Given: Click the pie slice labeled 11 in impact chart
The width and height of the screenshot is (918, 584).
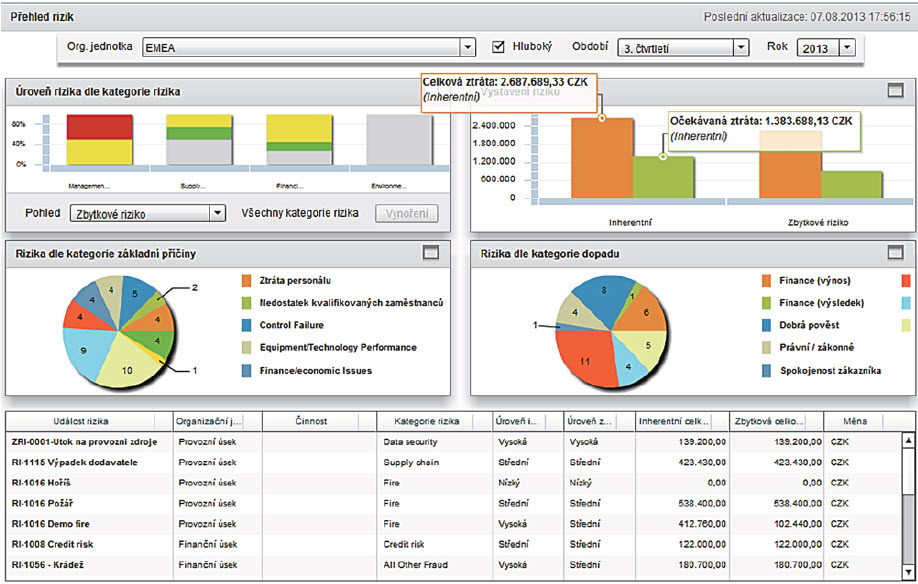Looking at the screenshot, I should coord(585,358).
